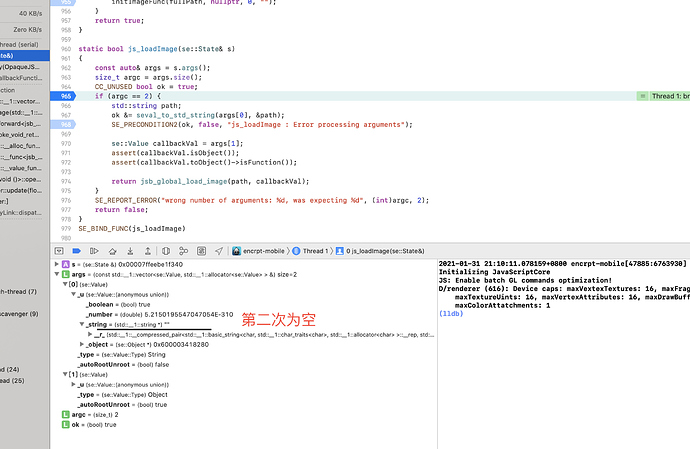Image resolution: width=690 pixels, height=449 pixels.
Task: Open Environment Overrides in debug bar
Action: (202, 251)
